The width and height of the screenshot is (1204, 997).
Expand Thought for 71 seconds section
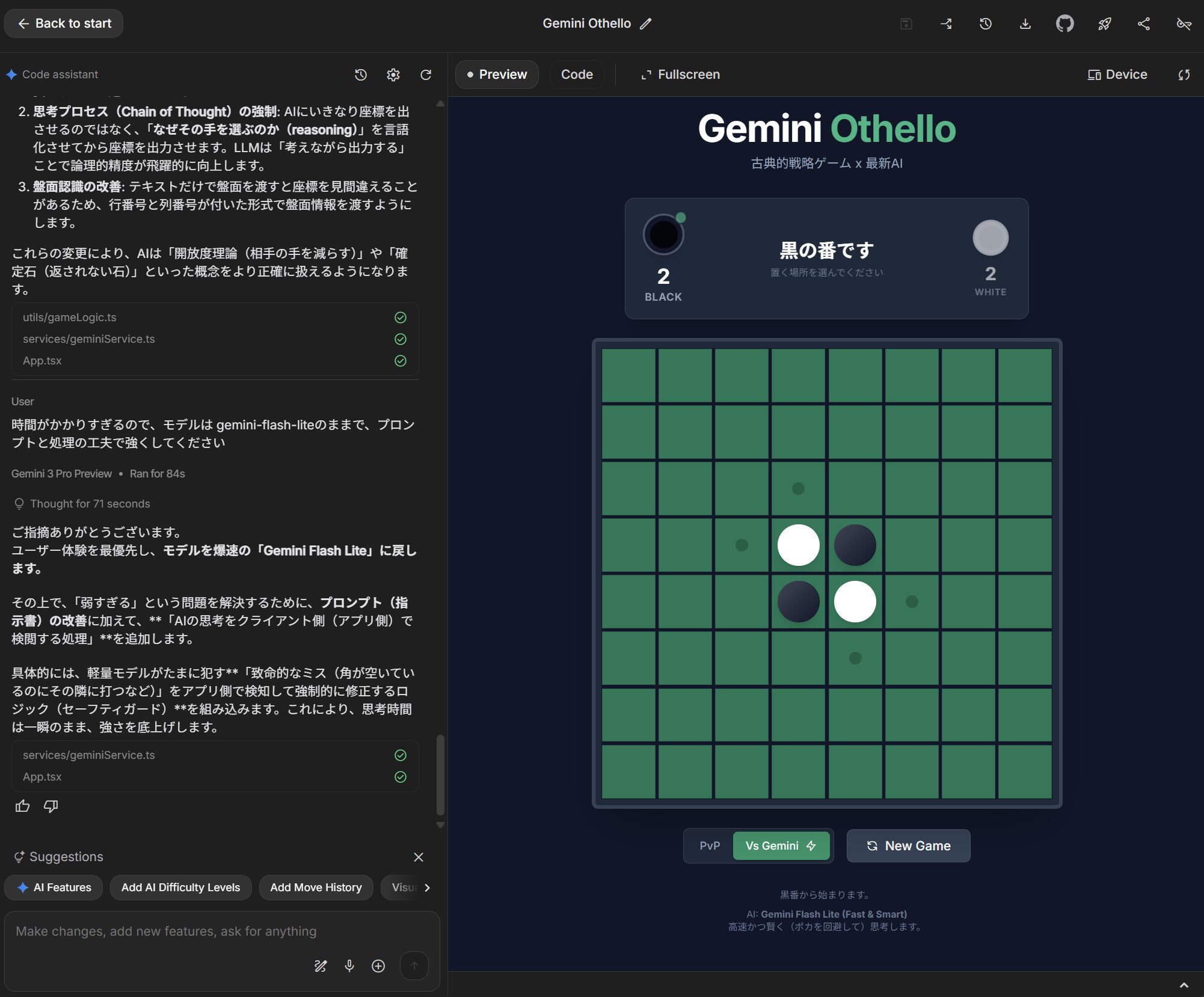tap(90, 503)
